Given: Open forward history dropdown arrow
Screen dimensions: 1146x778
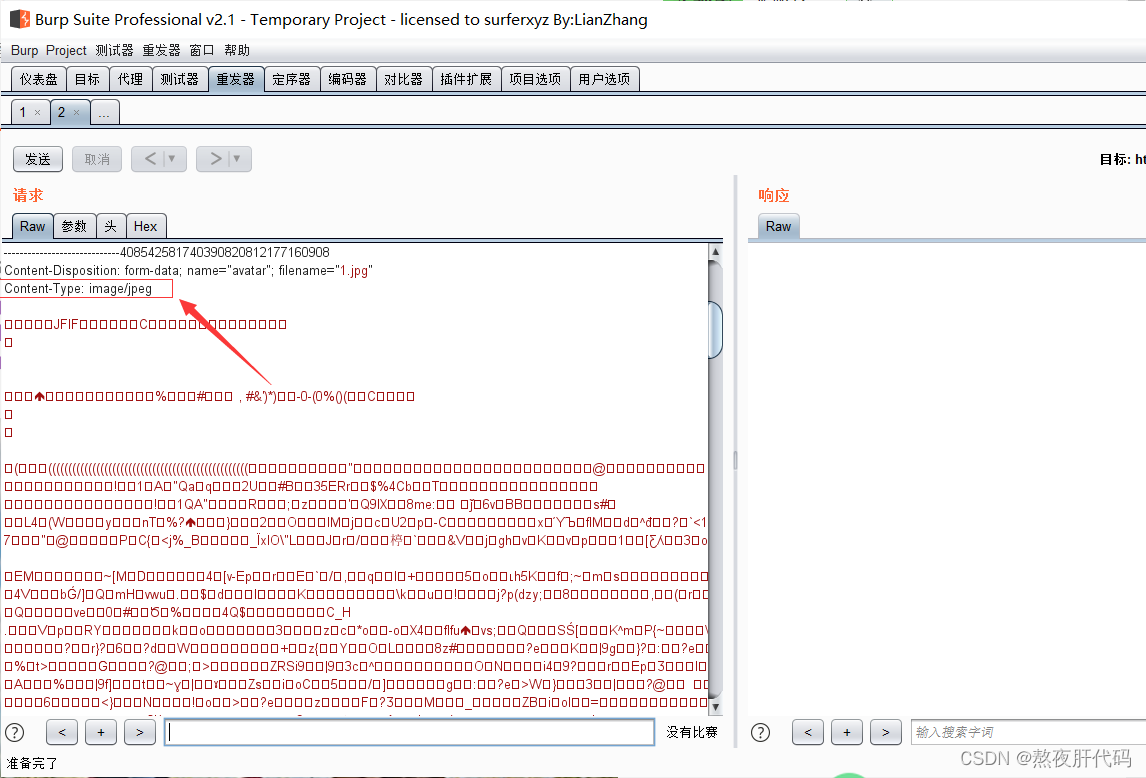Looking at the screenshot, I should point(238,159).
